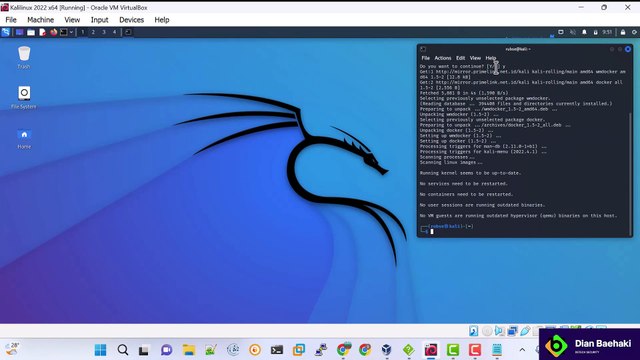
Task: Open the Windows Start button
Action: (100, 350)
